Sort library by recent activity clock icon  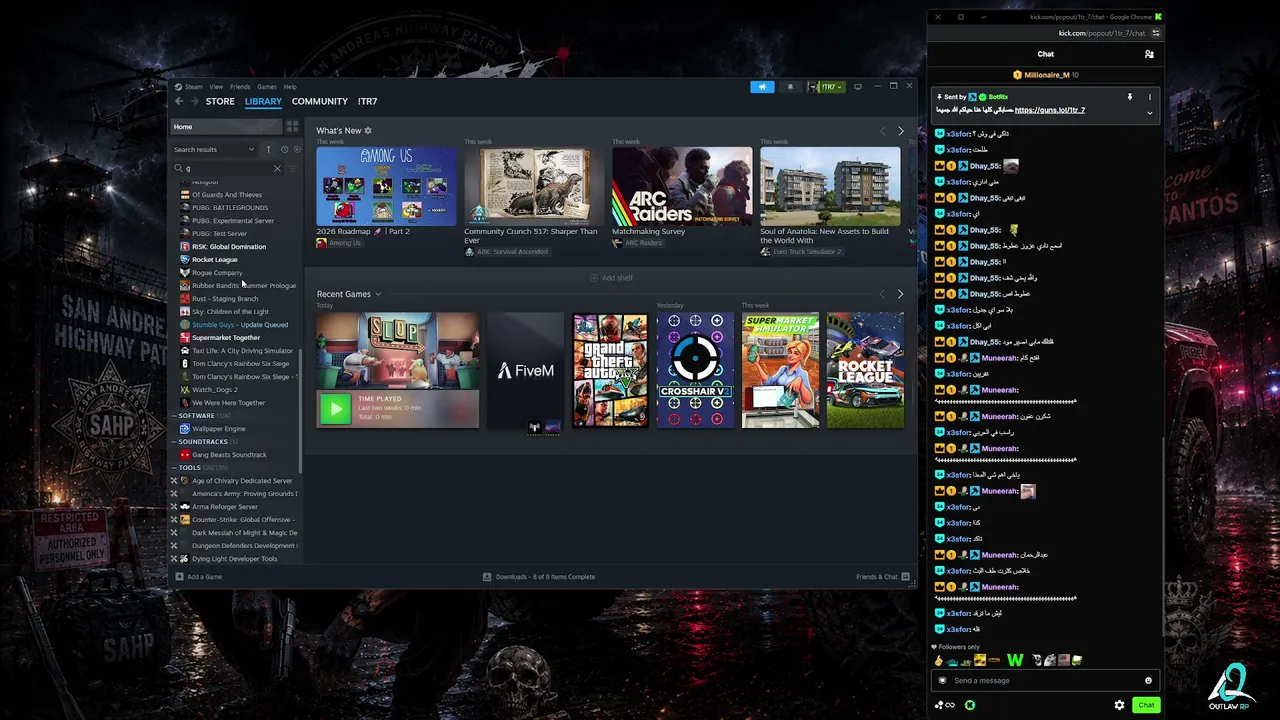coord(284,149)
